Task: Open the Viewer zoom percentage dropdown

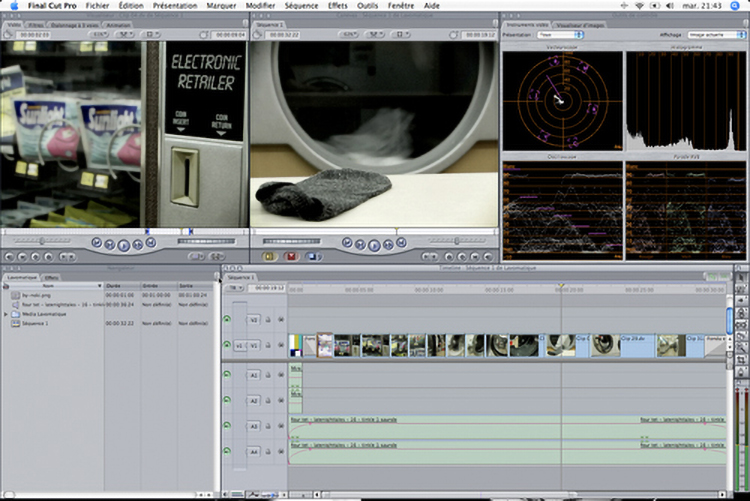Action: (99, 34)
